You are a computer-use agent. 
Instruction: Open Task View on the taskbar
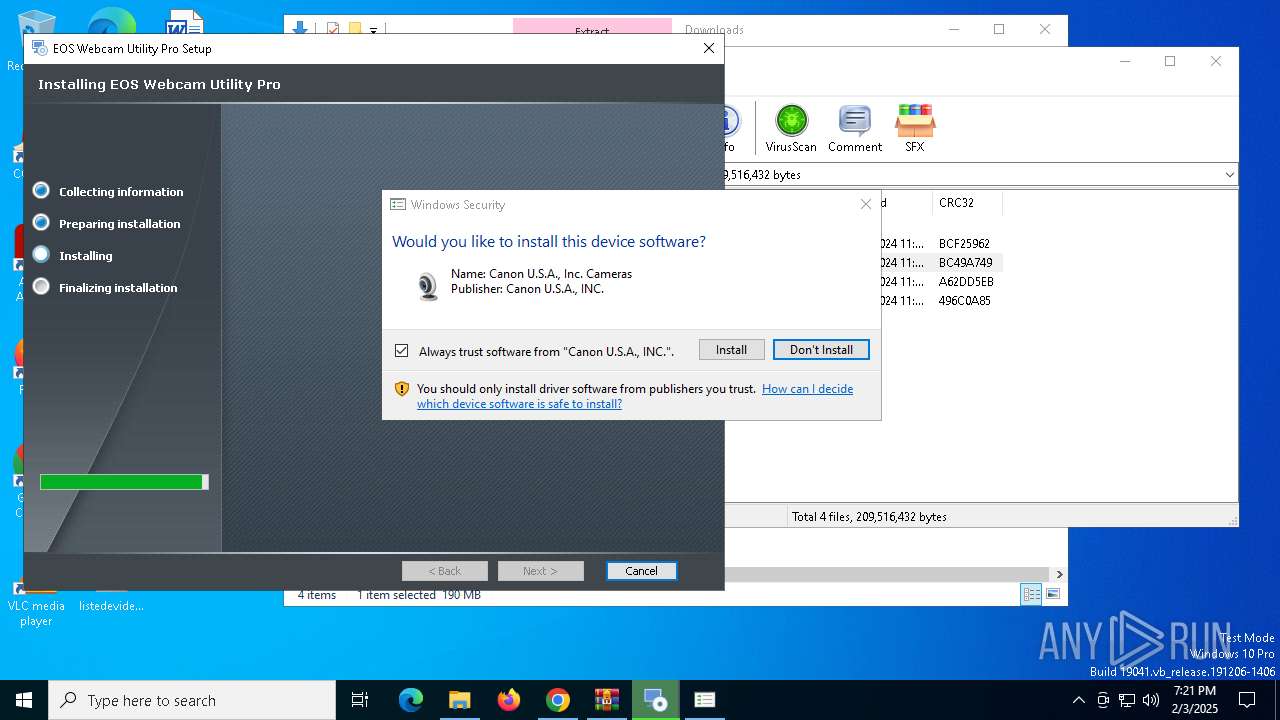point(360,700)
